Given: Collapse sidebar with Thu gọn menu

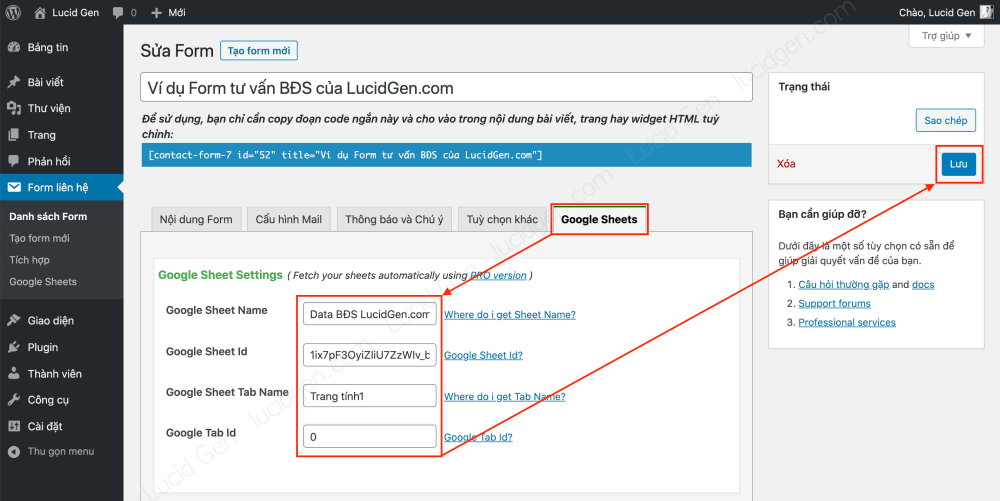Looking at the screenshot, I should pyautogui.click(x=60, y=451).
